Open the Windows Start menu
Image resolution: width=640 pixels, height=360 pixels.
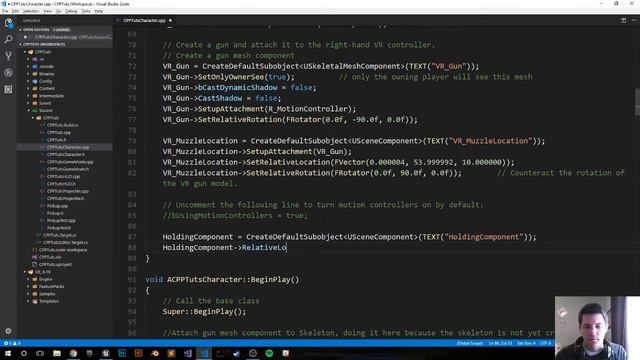[8, 353]
